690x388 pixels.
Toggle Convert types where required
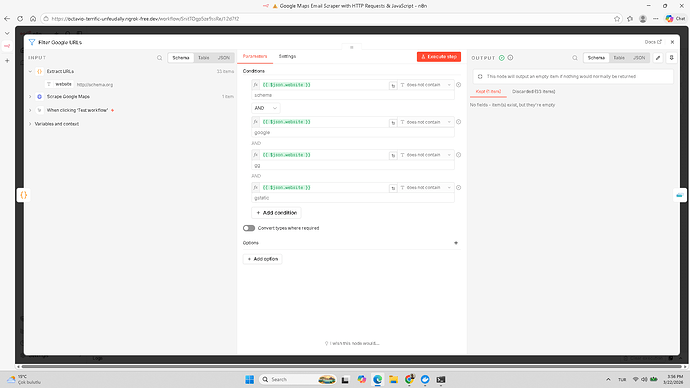coord(249,228)
